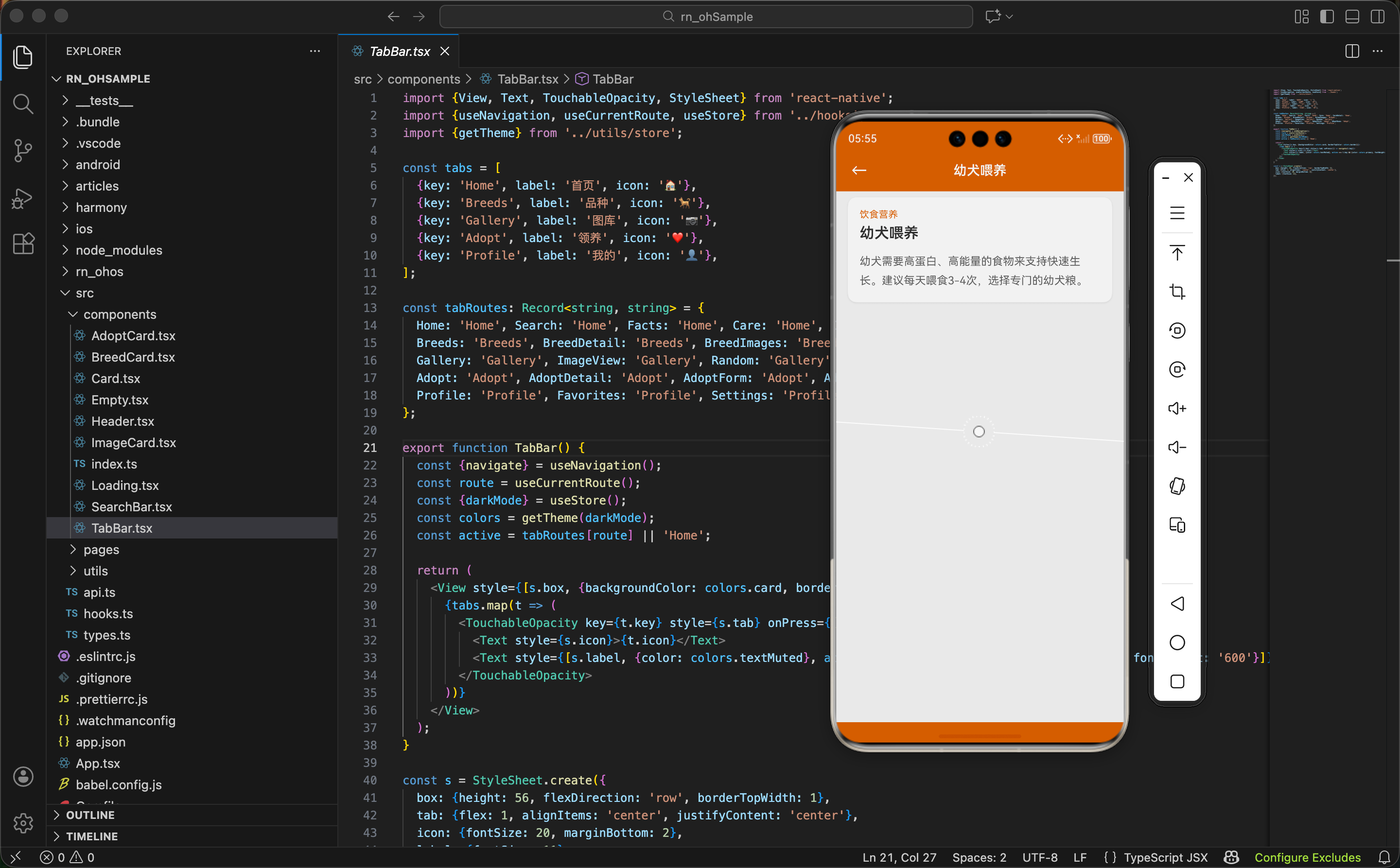Toggle the primary side bar visibility
Viewport: 1400px width, 868px height.
pos(1327,17)
